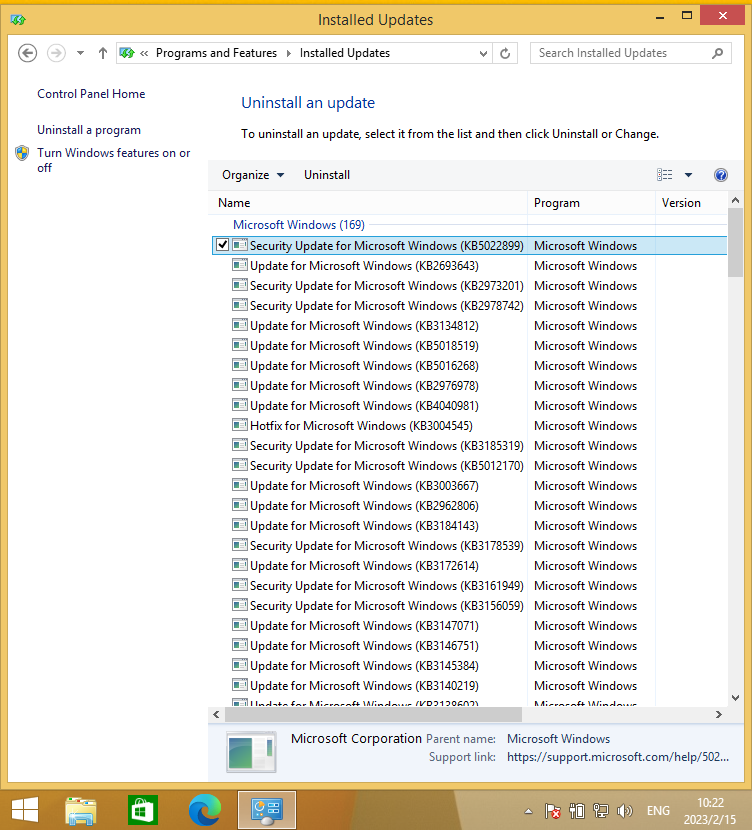Click the vertical scrollbar up arrow
This screenshot has height=830, width=752.
735,200
